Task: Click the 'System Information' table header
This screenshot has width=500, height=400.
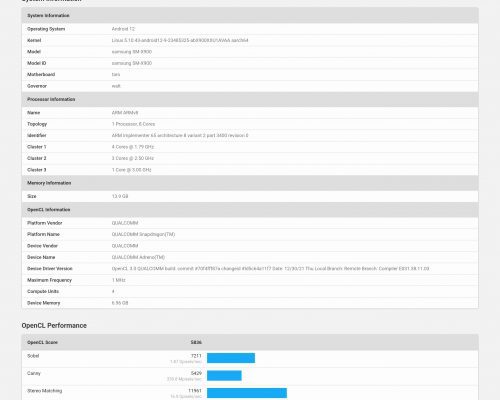Action: tap(48, 16)
